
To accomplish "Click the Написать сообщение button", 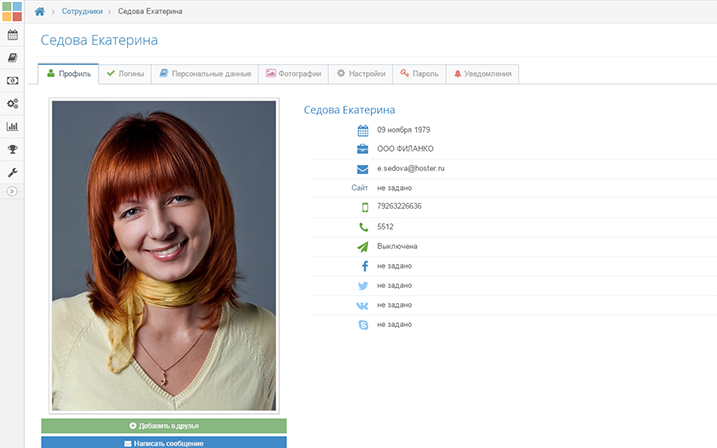I will pyautogui.click(x=164, y=442).
